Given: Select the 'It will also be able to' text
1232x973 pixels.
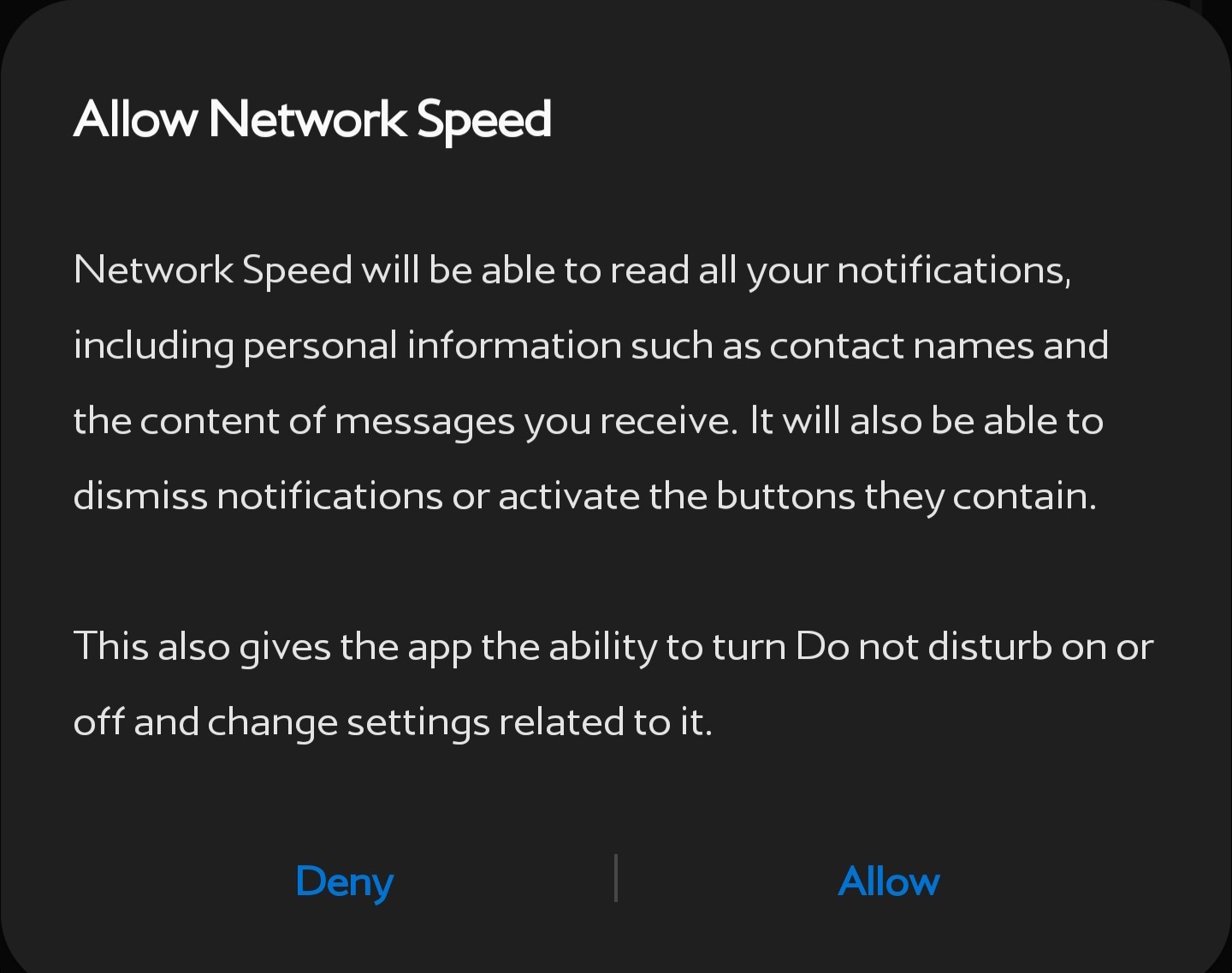Looking at the screenshot, I should (927, 421).
